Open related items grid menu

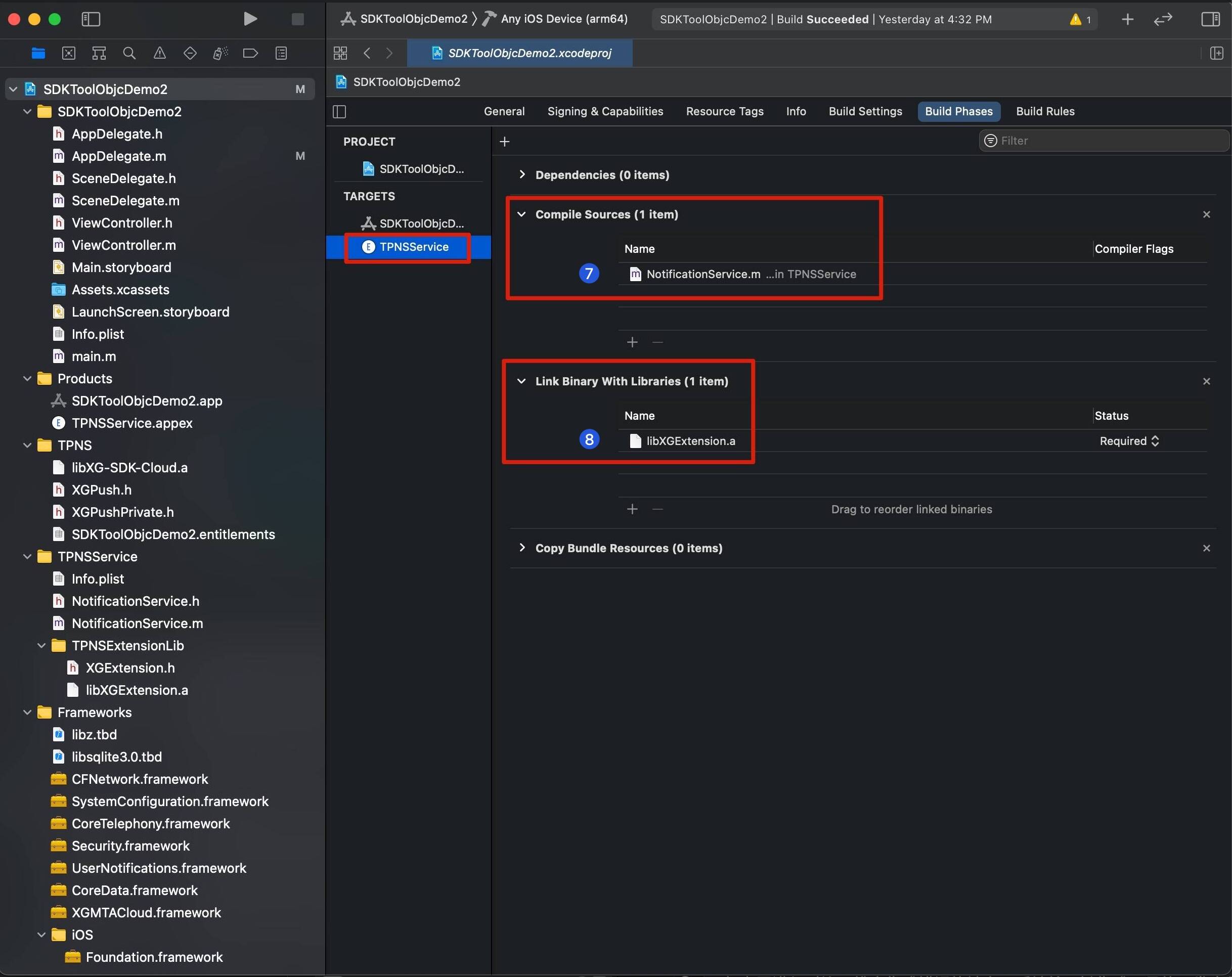click(x=340, y=53)
